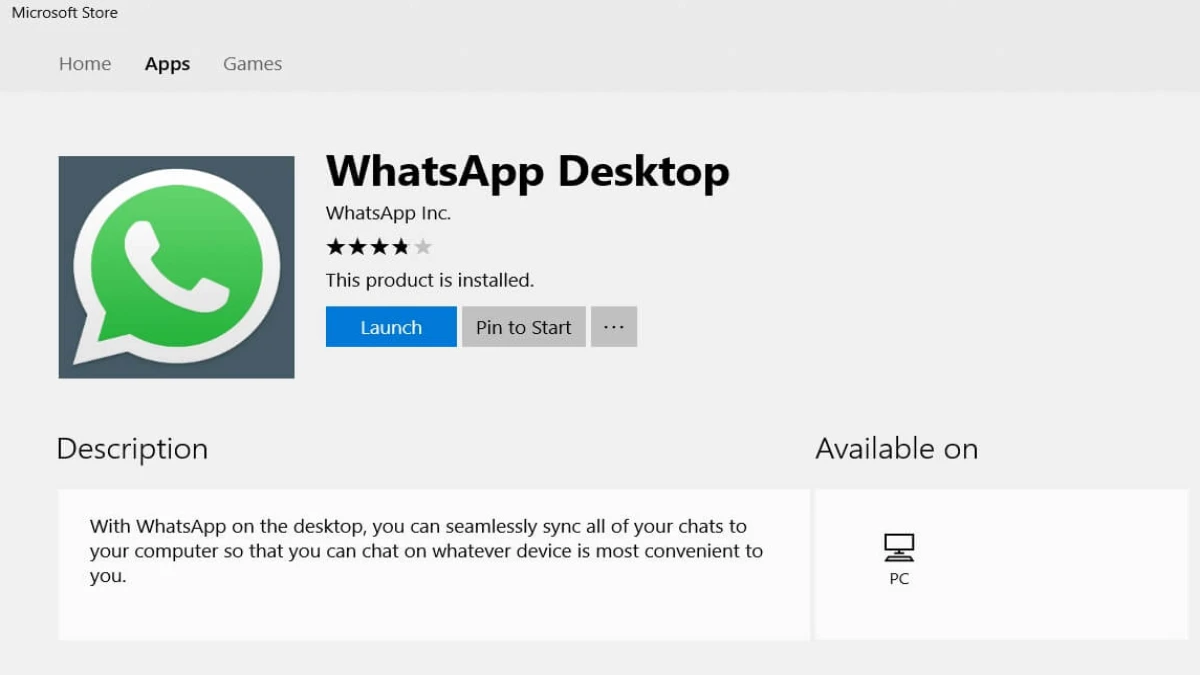Click the PC label under Available on

tap(899, 579)
